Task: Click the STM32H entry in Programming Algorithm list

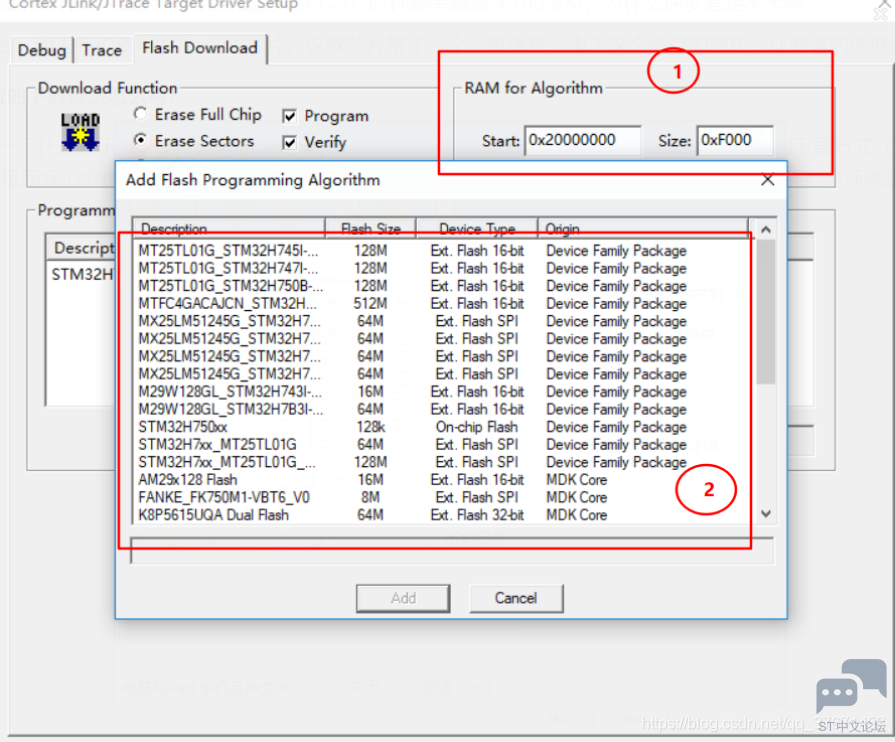Action: coord(82,275)
